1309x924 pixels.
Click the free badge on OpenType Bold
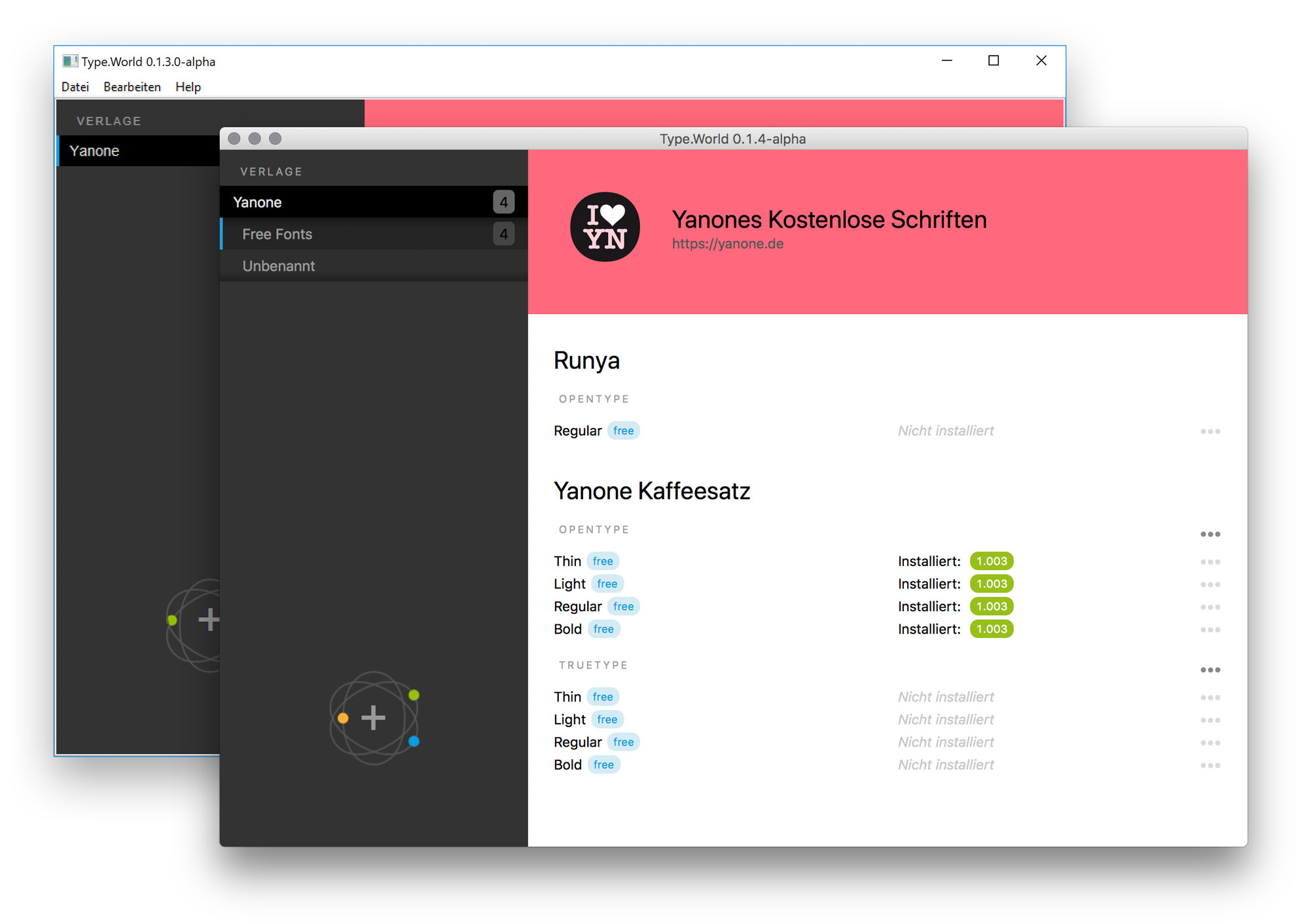pyautogui.click(x=603, y=629)
